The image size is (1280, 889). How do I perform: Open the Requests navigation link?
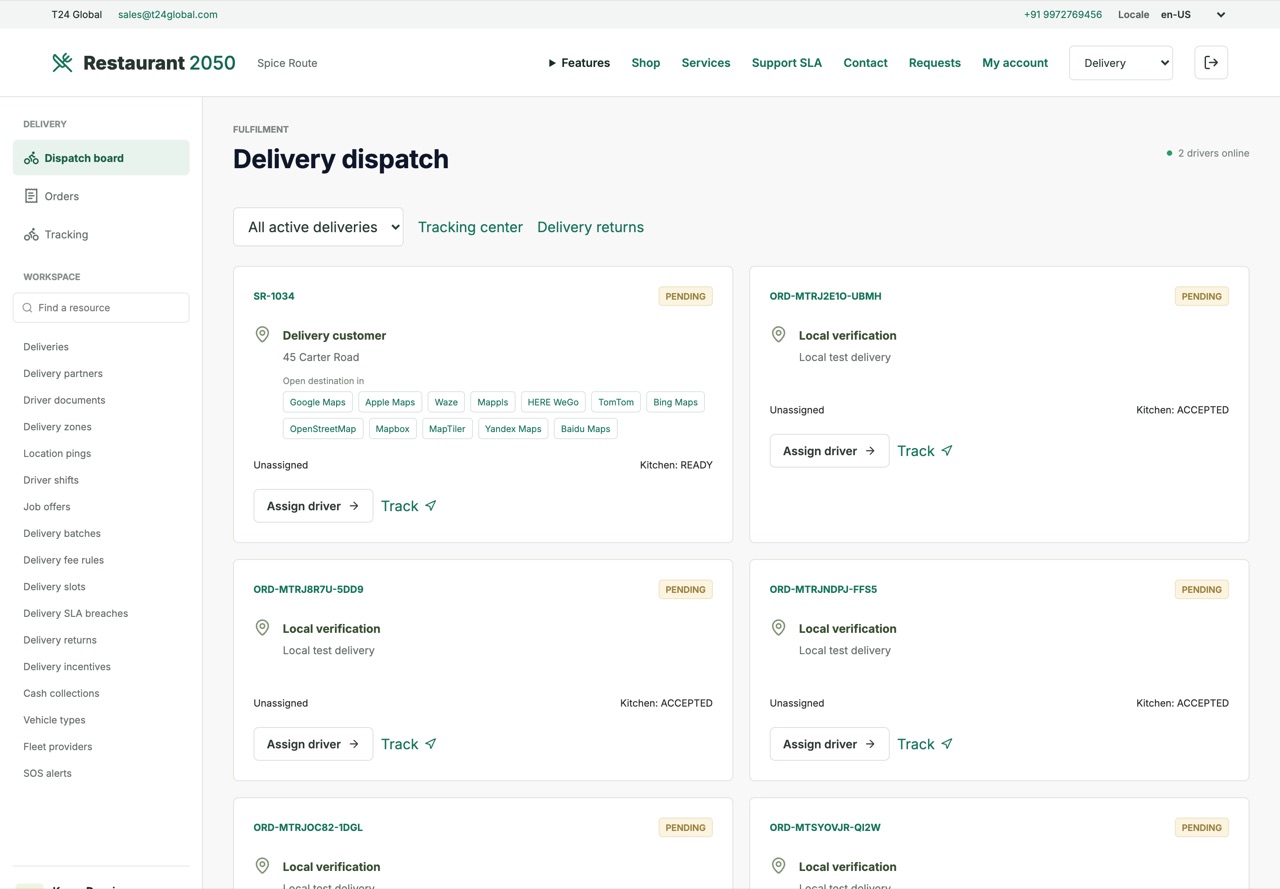coord(935,63)
